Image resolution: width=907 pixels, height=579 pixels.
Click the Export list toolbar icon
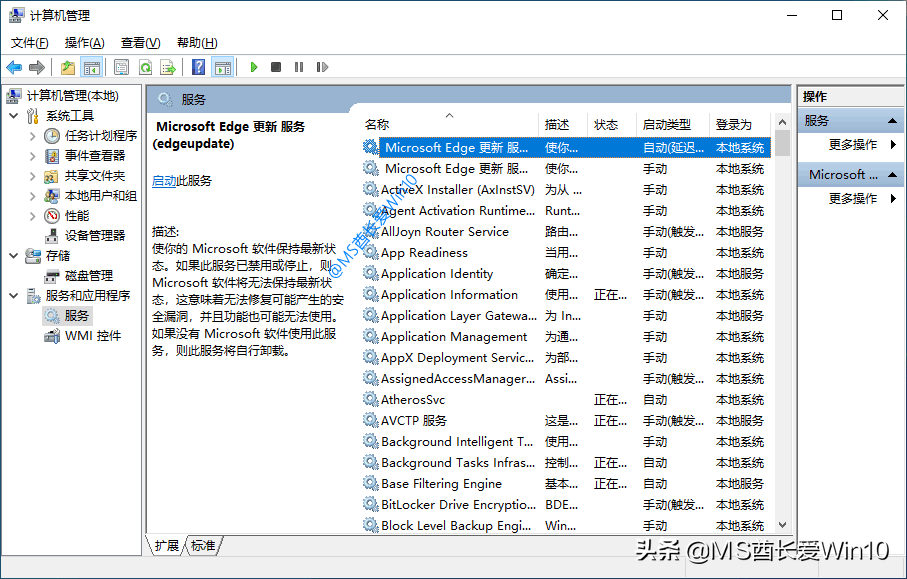[168, 68]
